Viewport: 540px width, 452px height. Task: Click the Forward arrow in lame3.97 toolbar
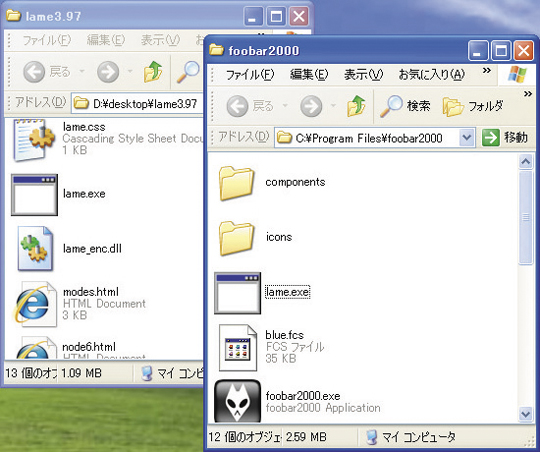click(108, 72)
